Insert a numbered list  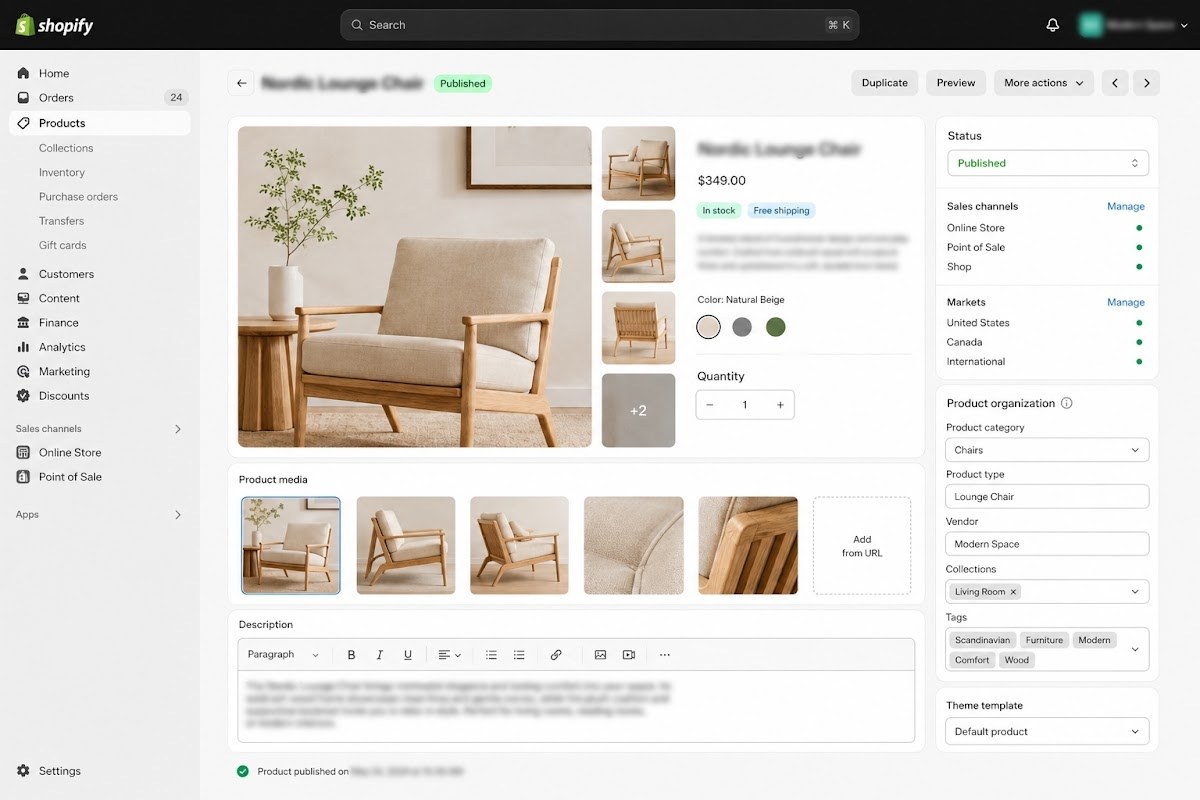519,655
